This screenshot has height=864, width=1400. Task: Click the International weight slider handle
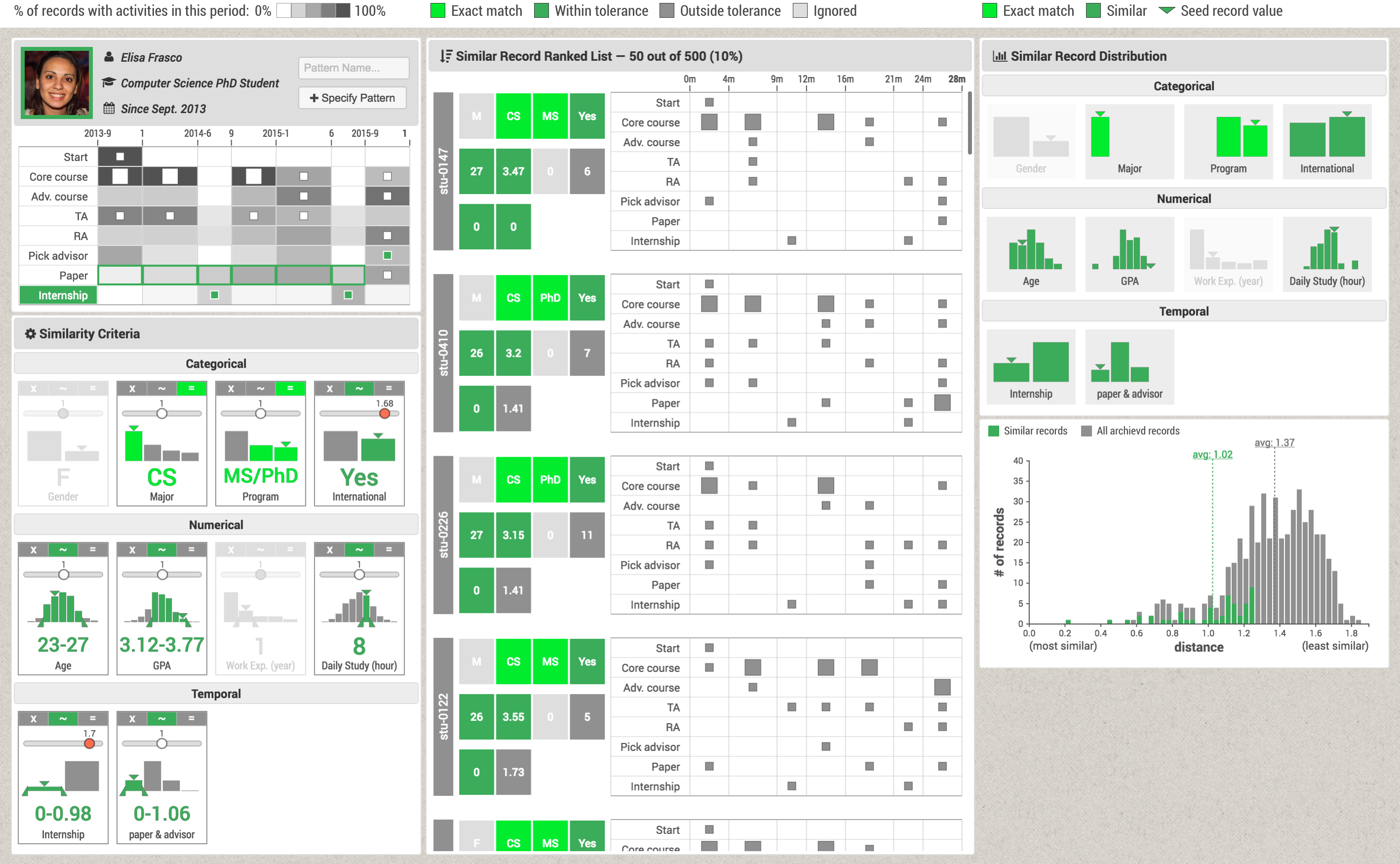[x=385, y=413]
